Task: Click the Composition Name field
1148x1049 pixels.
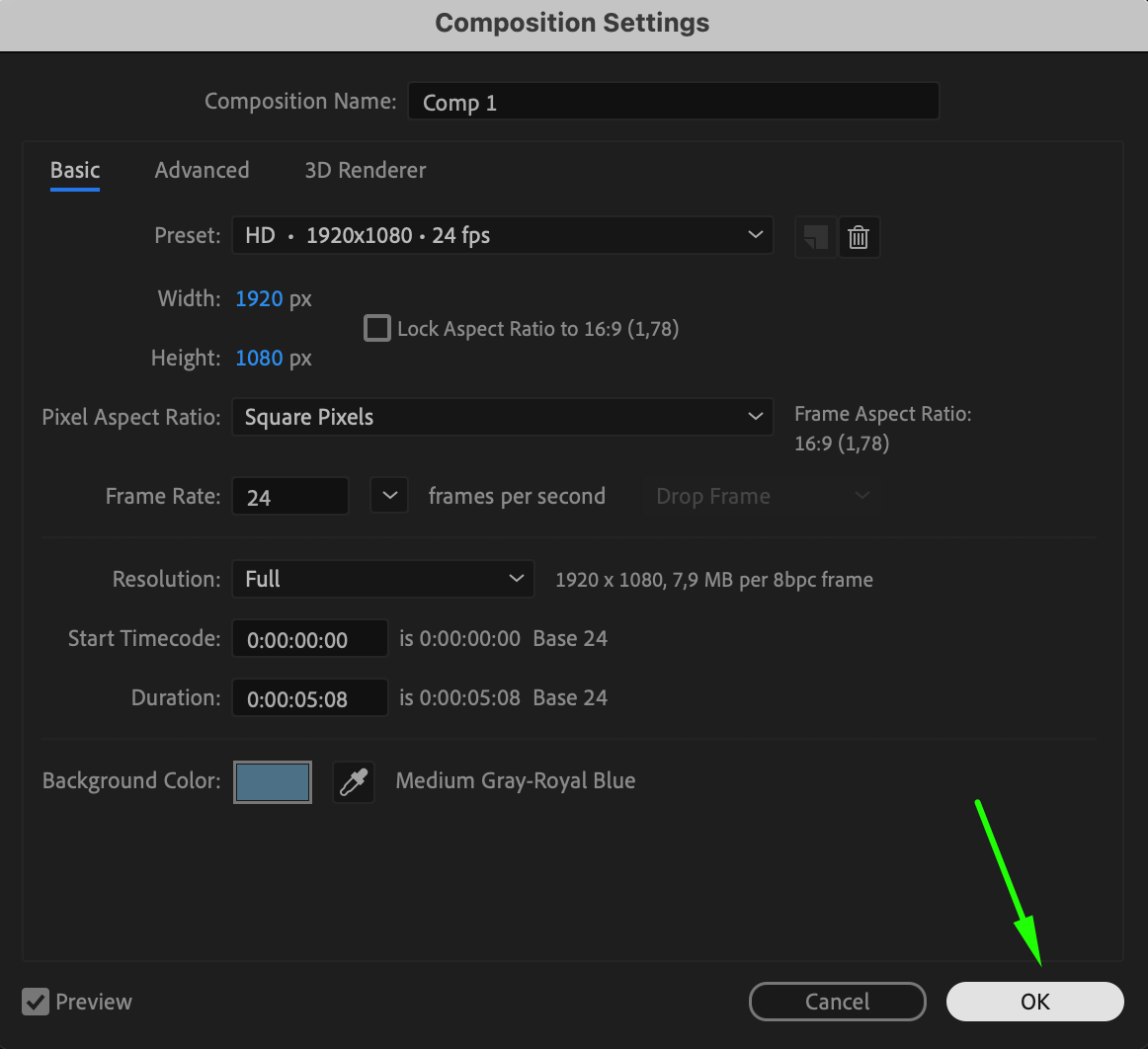Action: (673, 102)
